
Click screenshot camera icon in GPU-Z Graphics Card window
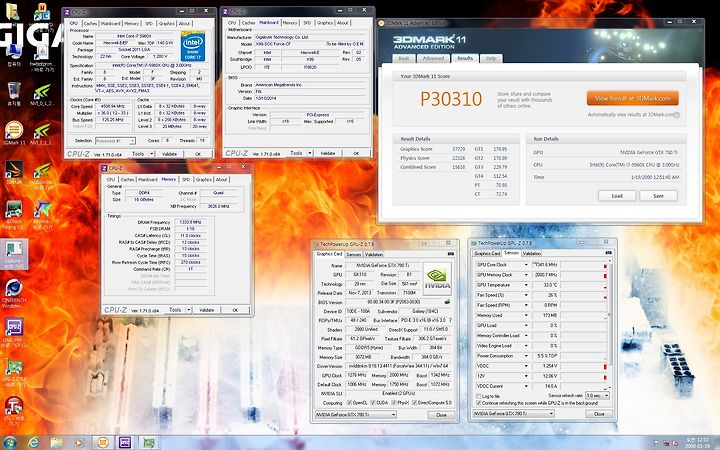point(451,253)
